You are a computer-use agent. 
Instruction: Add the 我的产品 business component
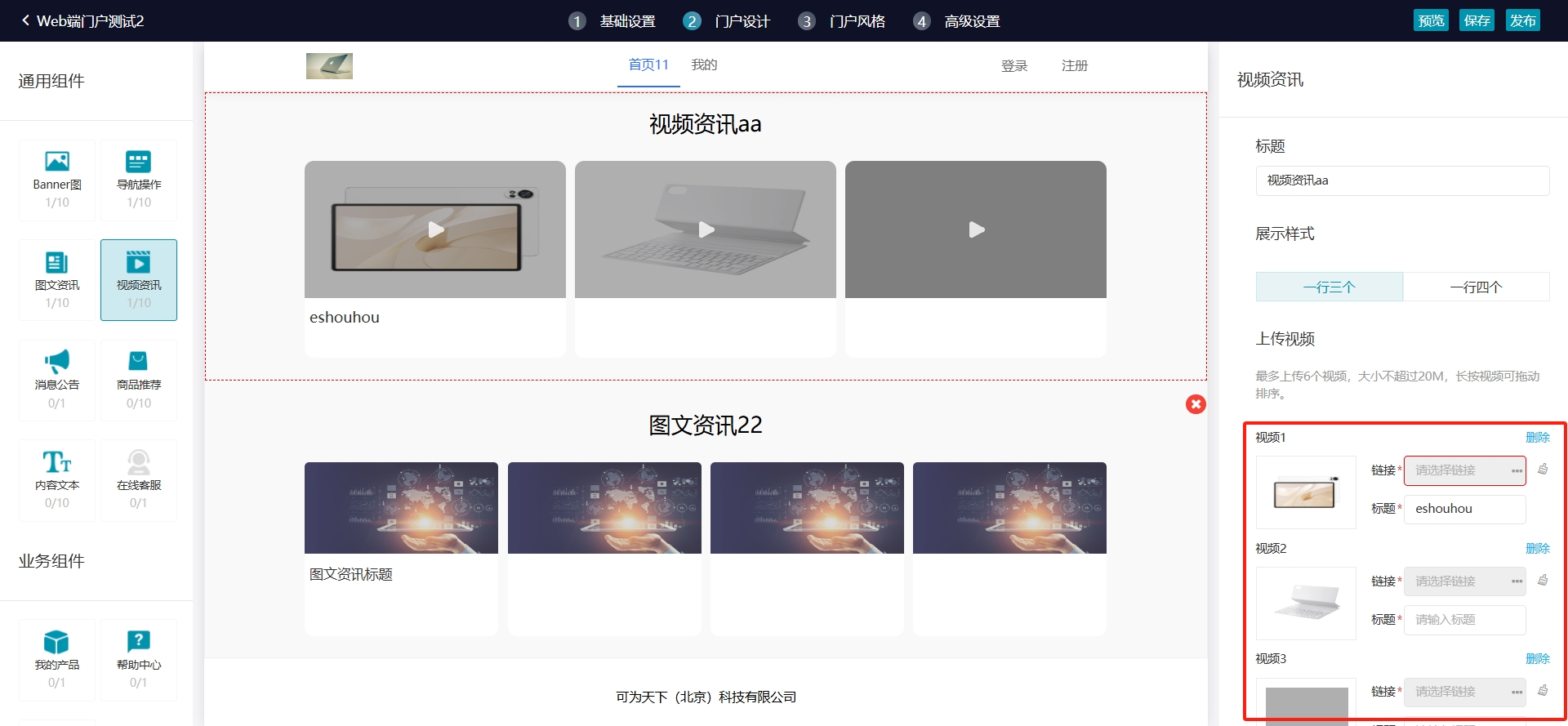pos(57,660)
